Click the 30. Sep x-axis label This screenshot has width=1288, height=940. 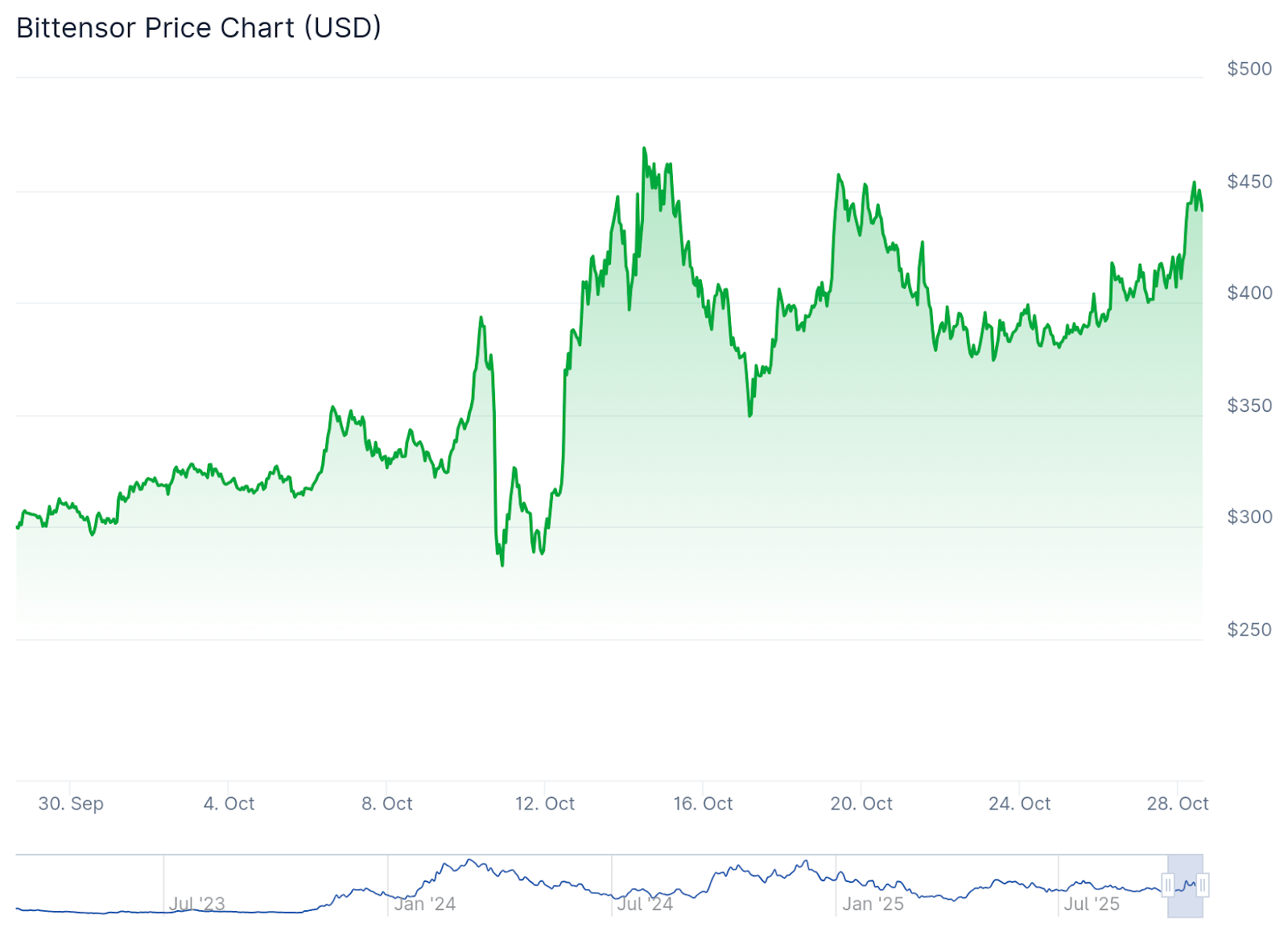click(x=71, y=803)
